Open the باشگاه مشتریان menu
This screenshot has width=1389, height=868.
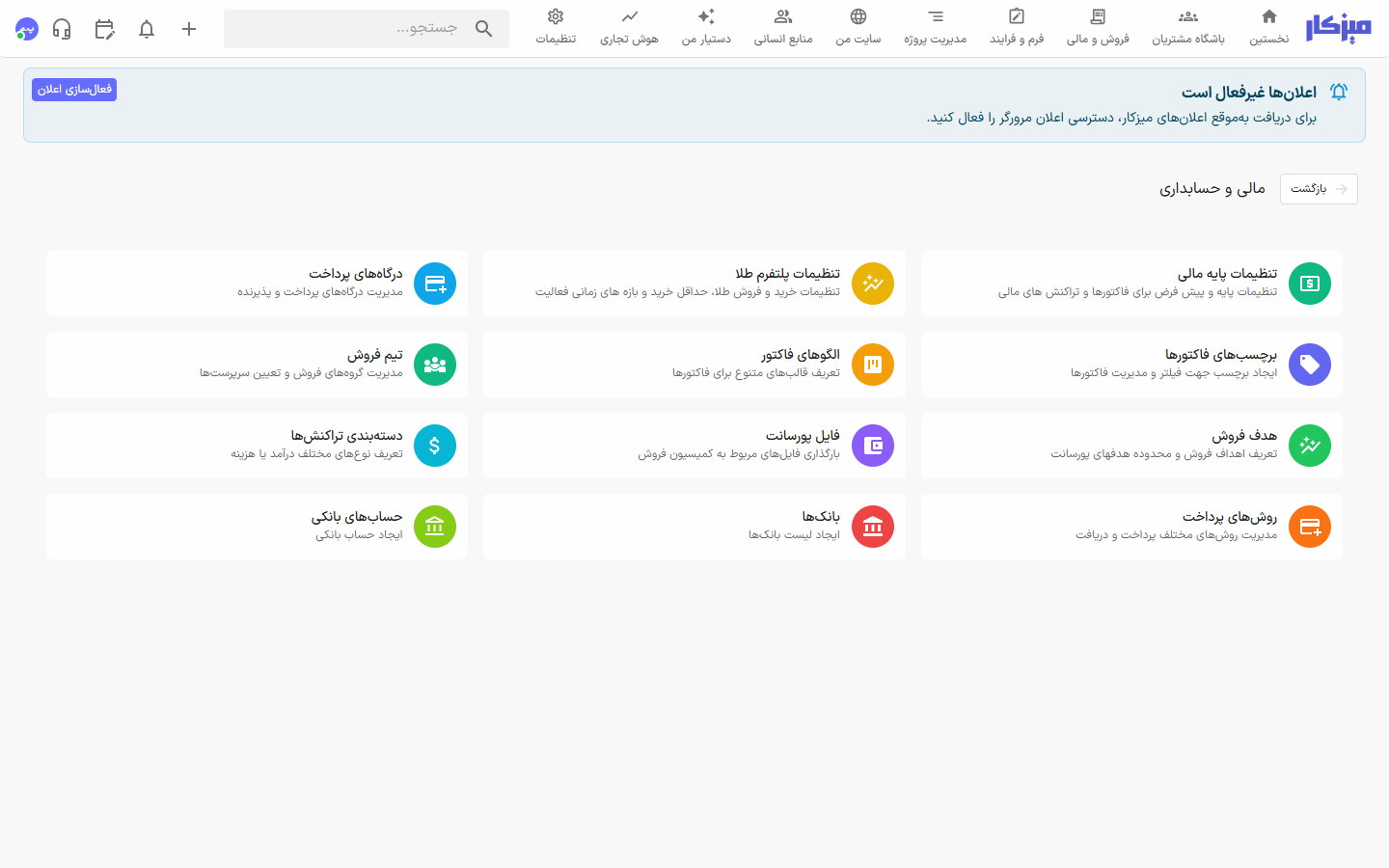[x=1188, y=27]
